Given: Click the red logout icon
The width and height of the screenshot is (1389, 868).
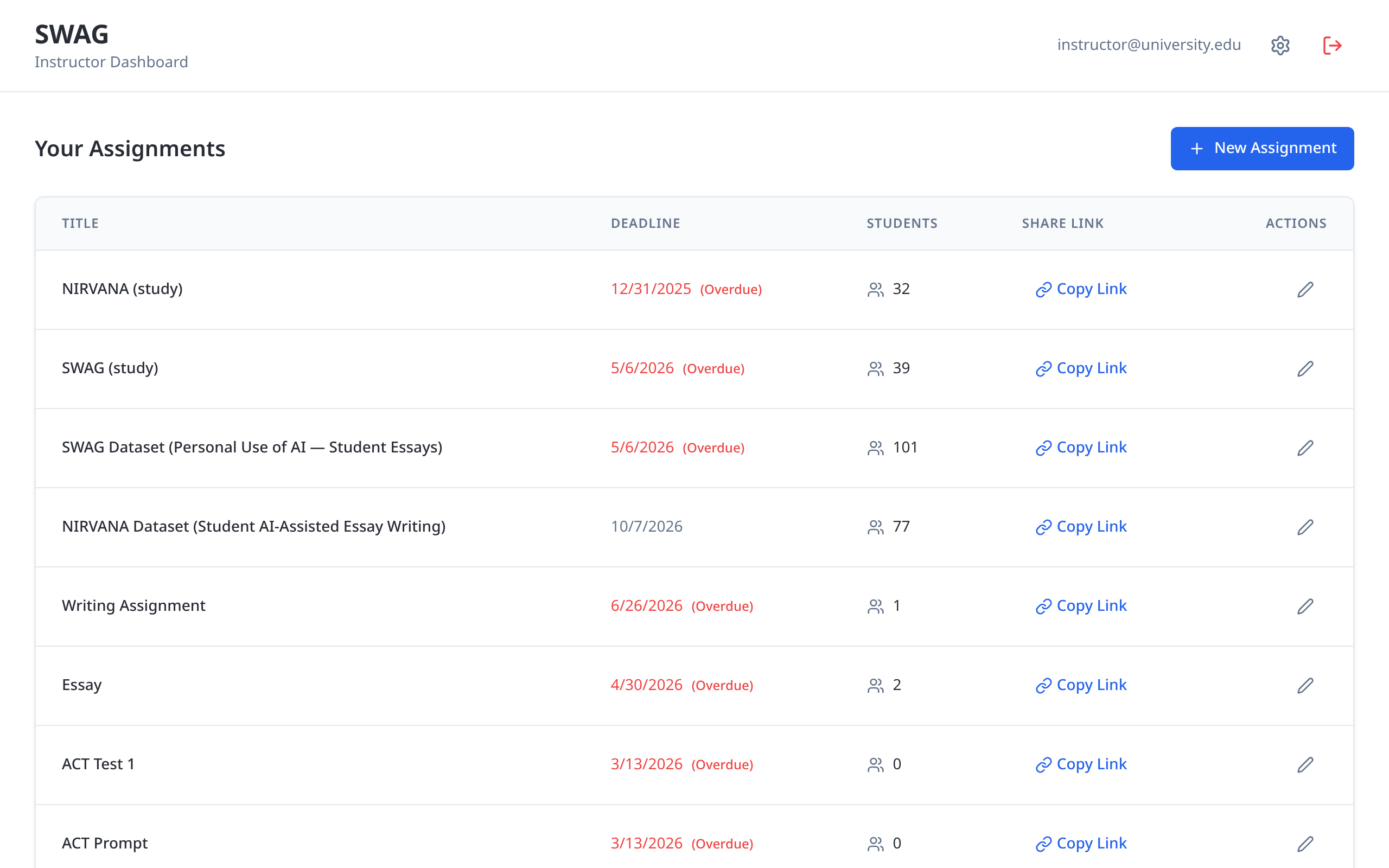Looking at the screenshot, I should (1332, 46).
